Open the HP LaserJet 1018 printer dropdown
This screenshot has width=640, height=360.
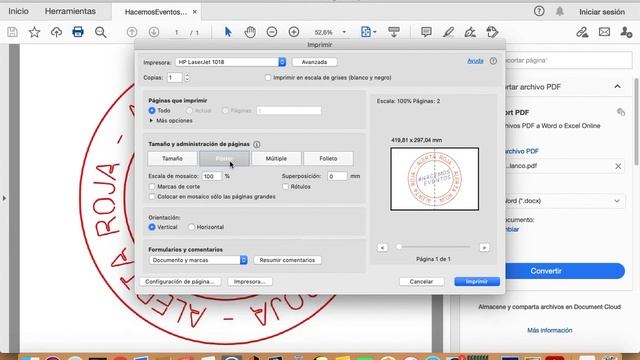click(x=231, y=62)
